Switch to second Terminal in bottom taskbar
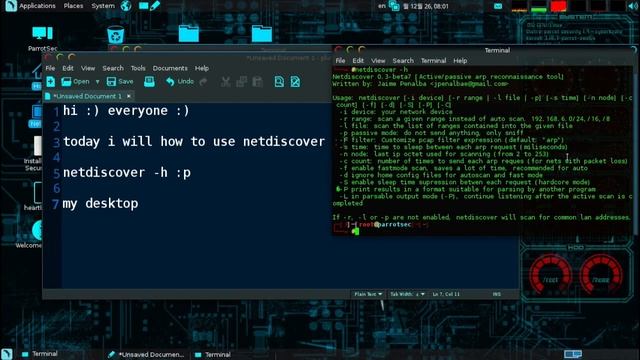Viewport: 640px width, 360px height. (x=213, y=354)
